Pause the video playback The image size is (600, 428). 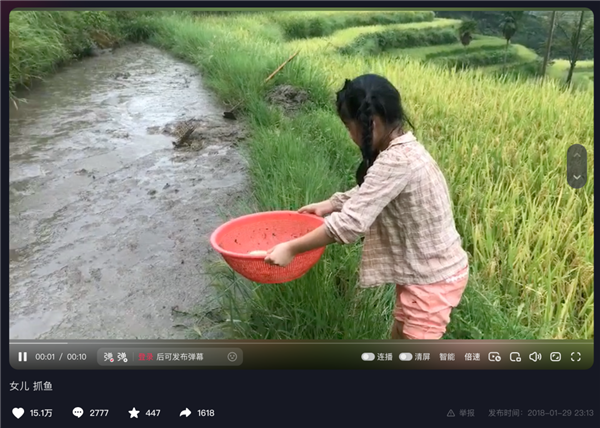pyautogui.click(x=23, y=357)
